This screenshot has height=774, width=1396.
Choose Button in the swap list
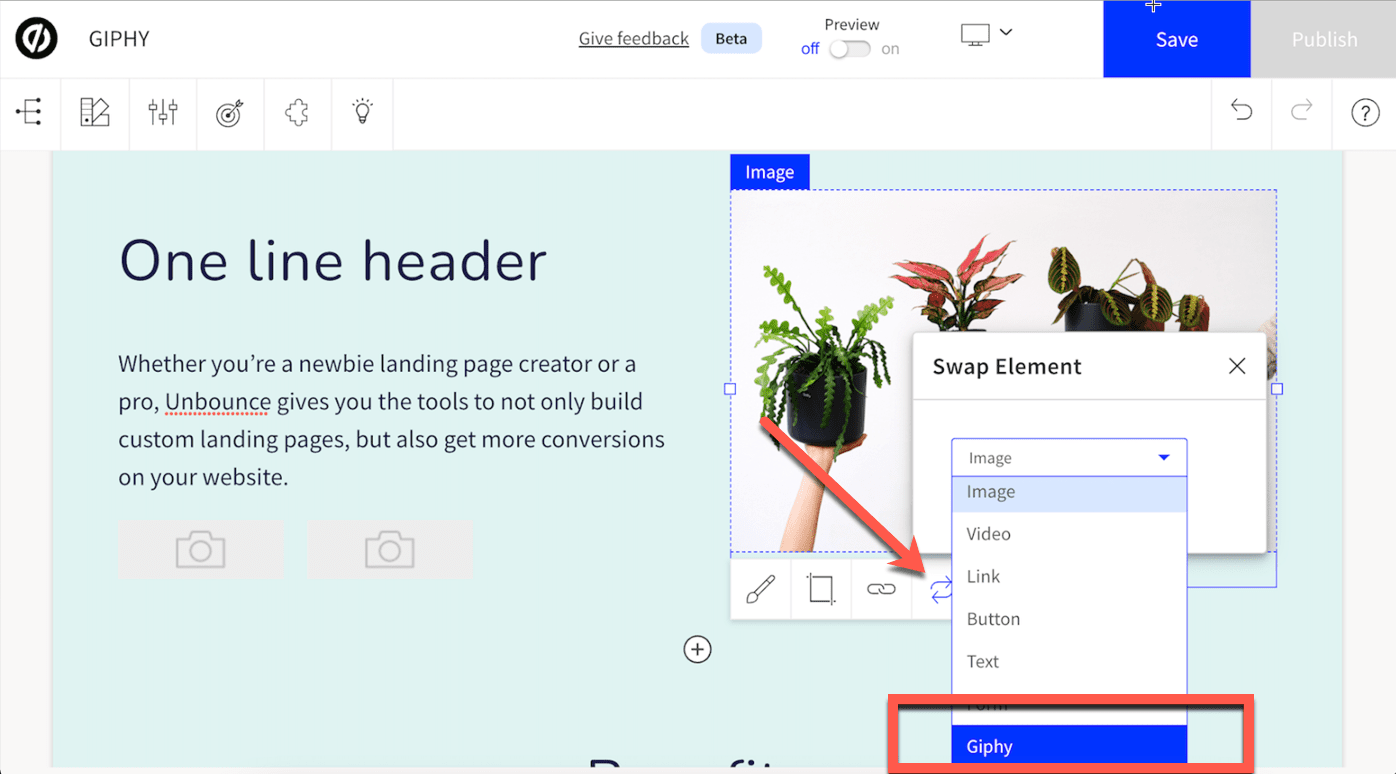[x=1069, y=619]
